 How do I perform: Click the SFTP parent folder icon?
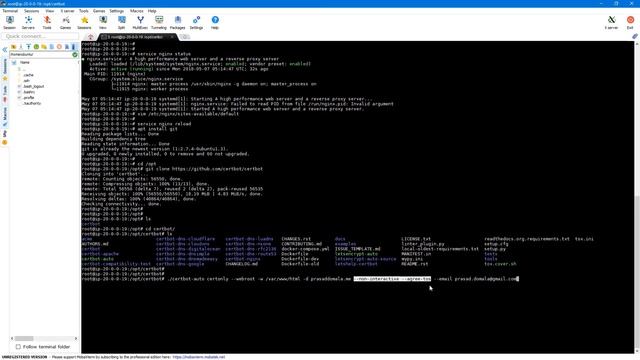click(x=13, y=47)
